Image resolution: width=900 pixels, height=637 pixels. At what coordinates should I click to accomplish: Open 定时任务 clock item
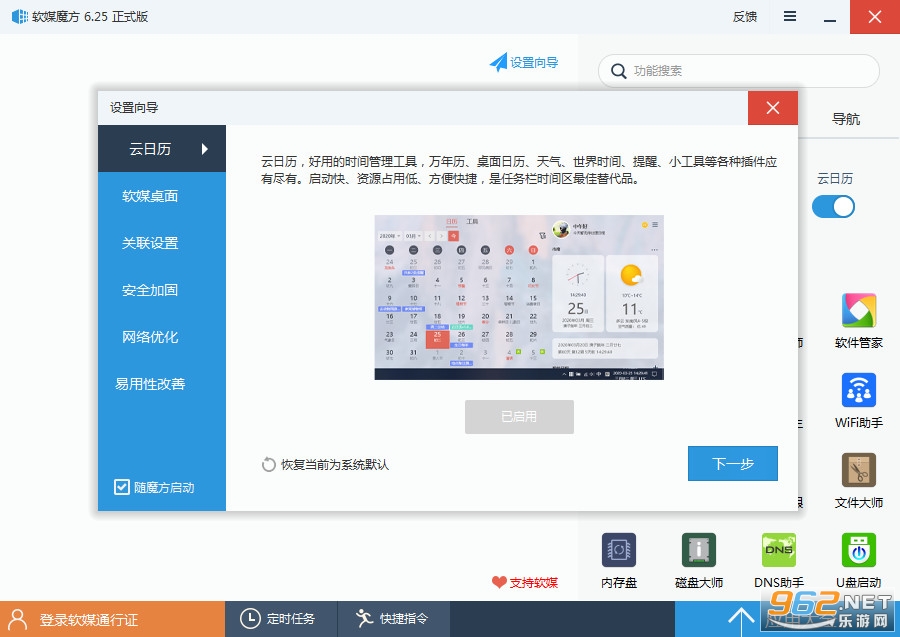tap(278, 619)
